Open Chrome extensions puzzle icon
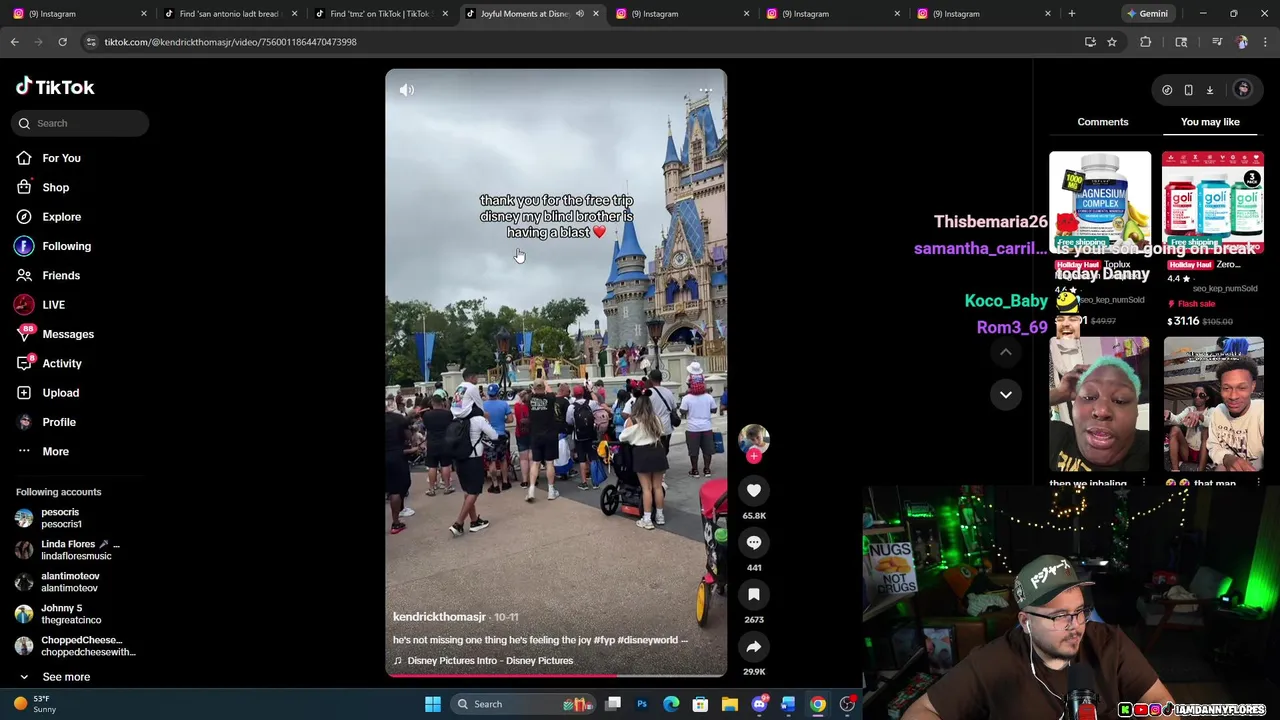This screenshot has width=1280, height=720. [1146, 42]
